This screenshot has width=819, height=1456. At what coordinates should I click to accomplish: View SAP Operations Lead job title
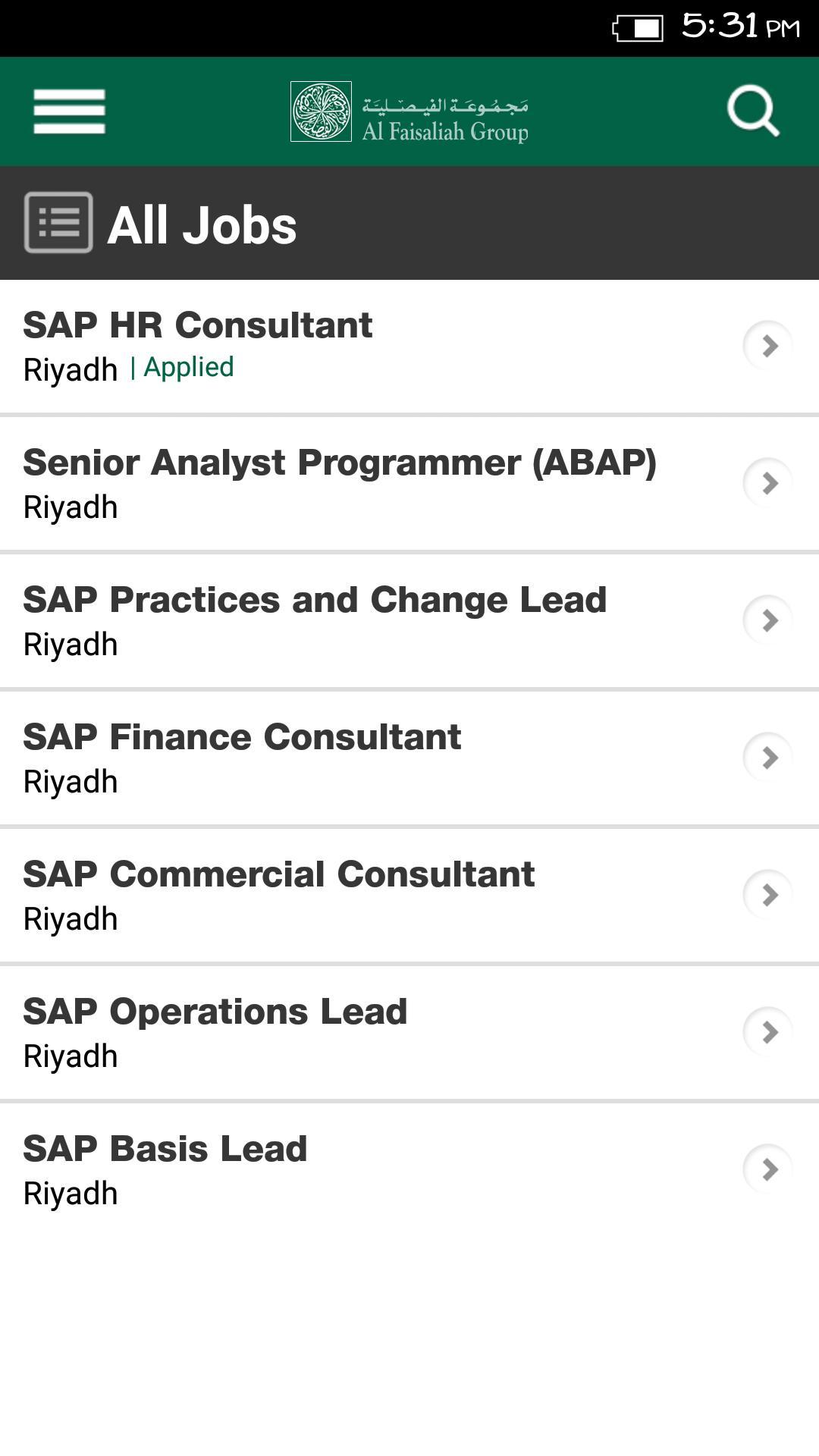click(215, 1012)
